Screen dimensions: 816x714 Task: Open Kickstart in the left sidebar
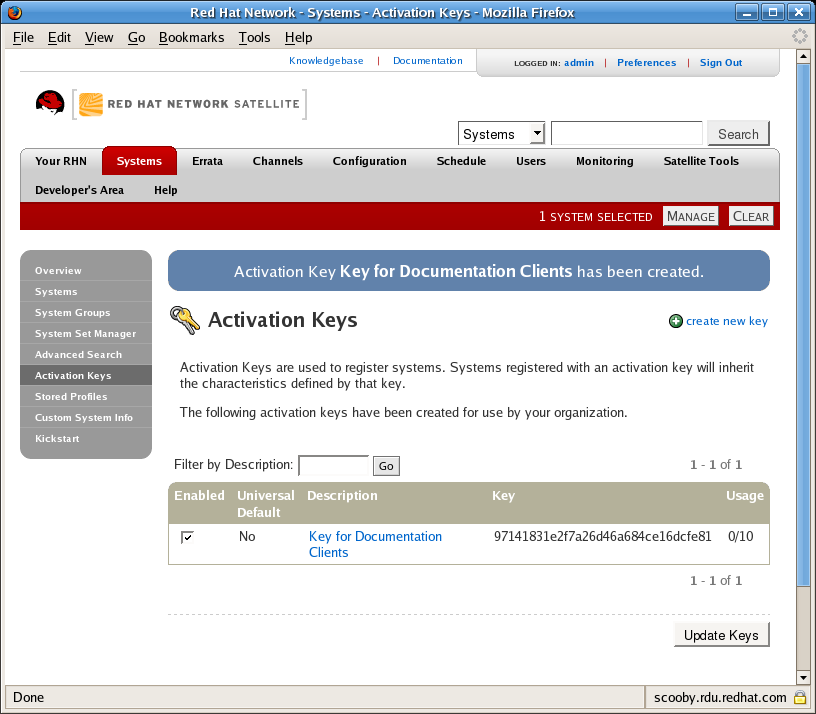pyautogui.click(x=57, y=439)
